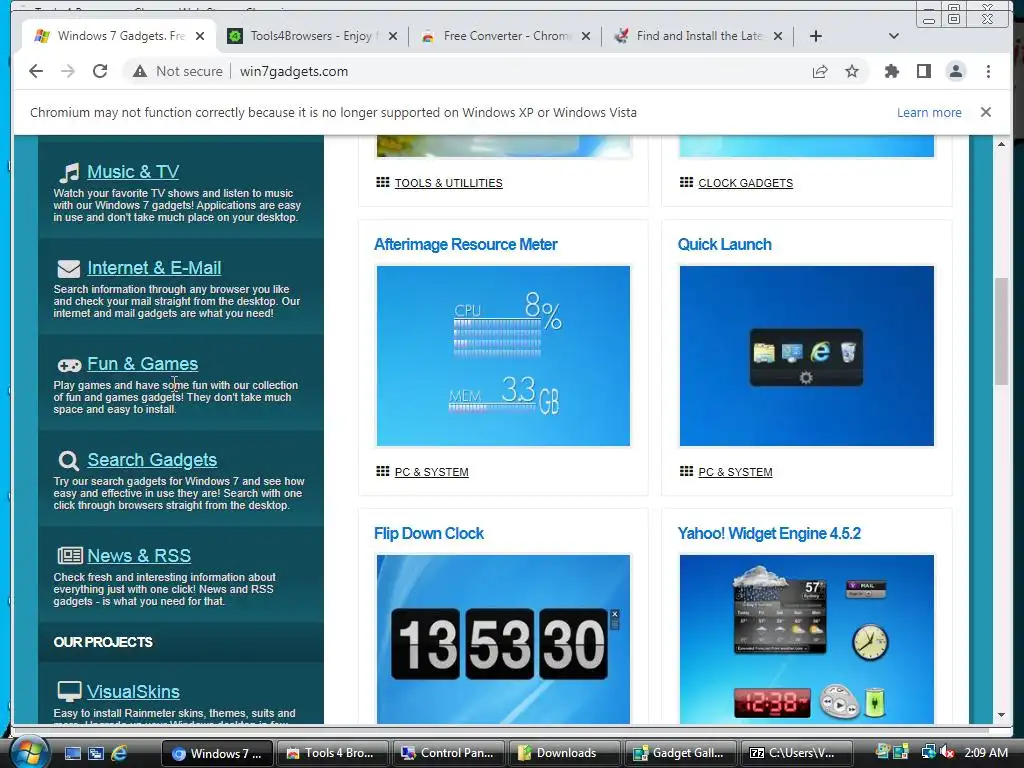Click the Music & TV note icon

[x=69, y=172]
